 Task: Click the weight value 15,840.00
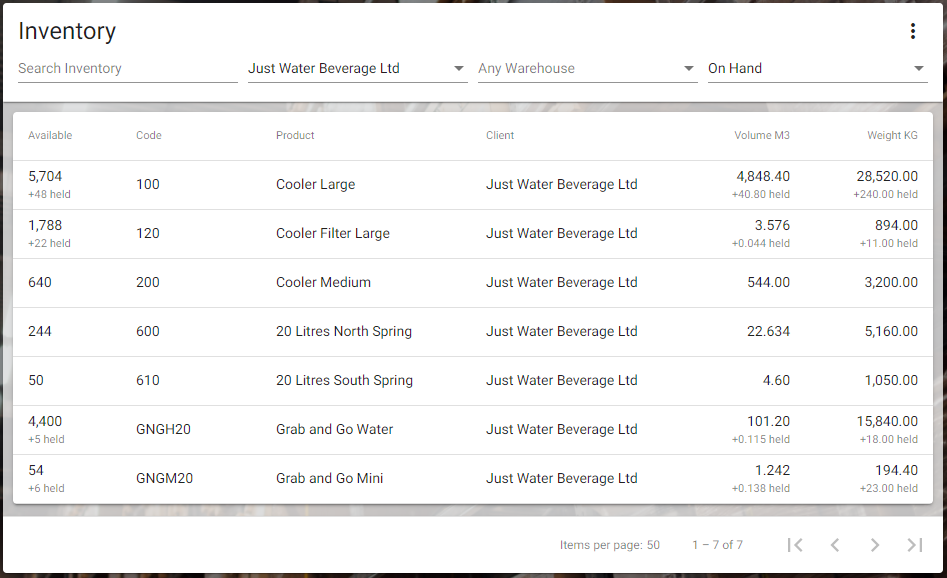[887, 421]
